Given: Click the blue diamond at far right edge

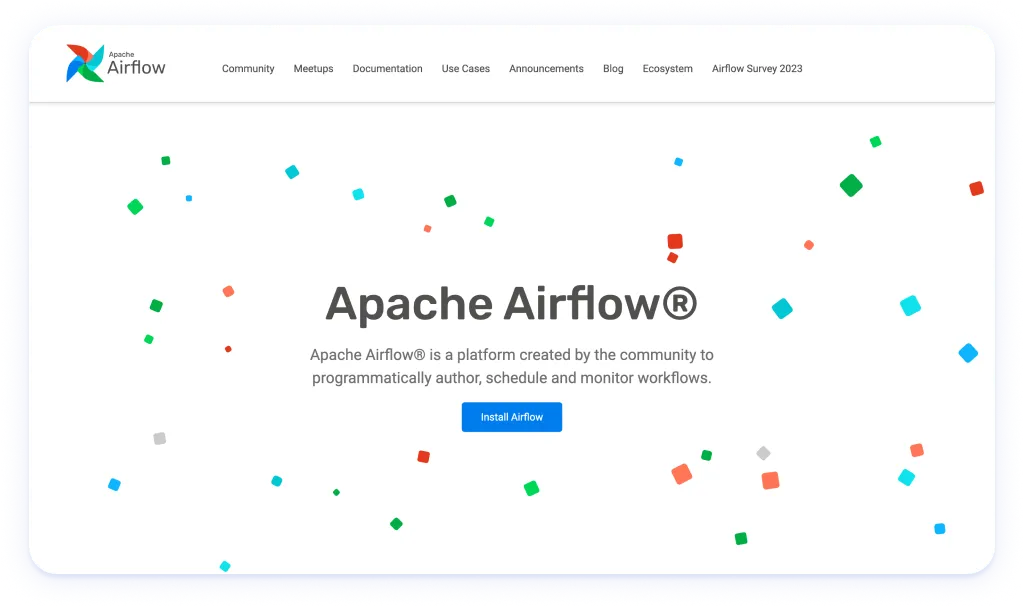Looking at the screenshot, I should pyautogui.click(x=968, y=353).
